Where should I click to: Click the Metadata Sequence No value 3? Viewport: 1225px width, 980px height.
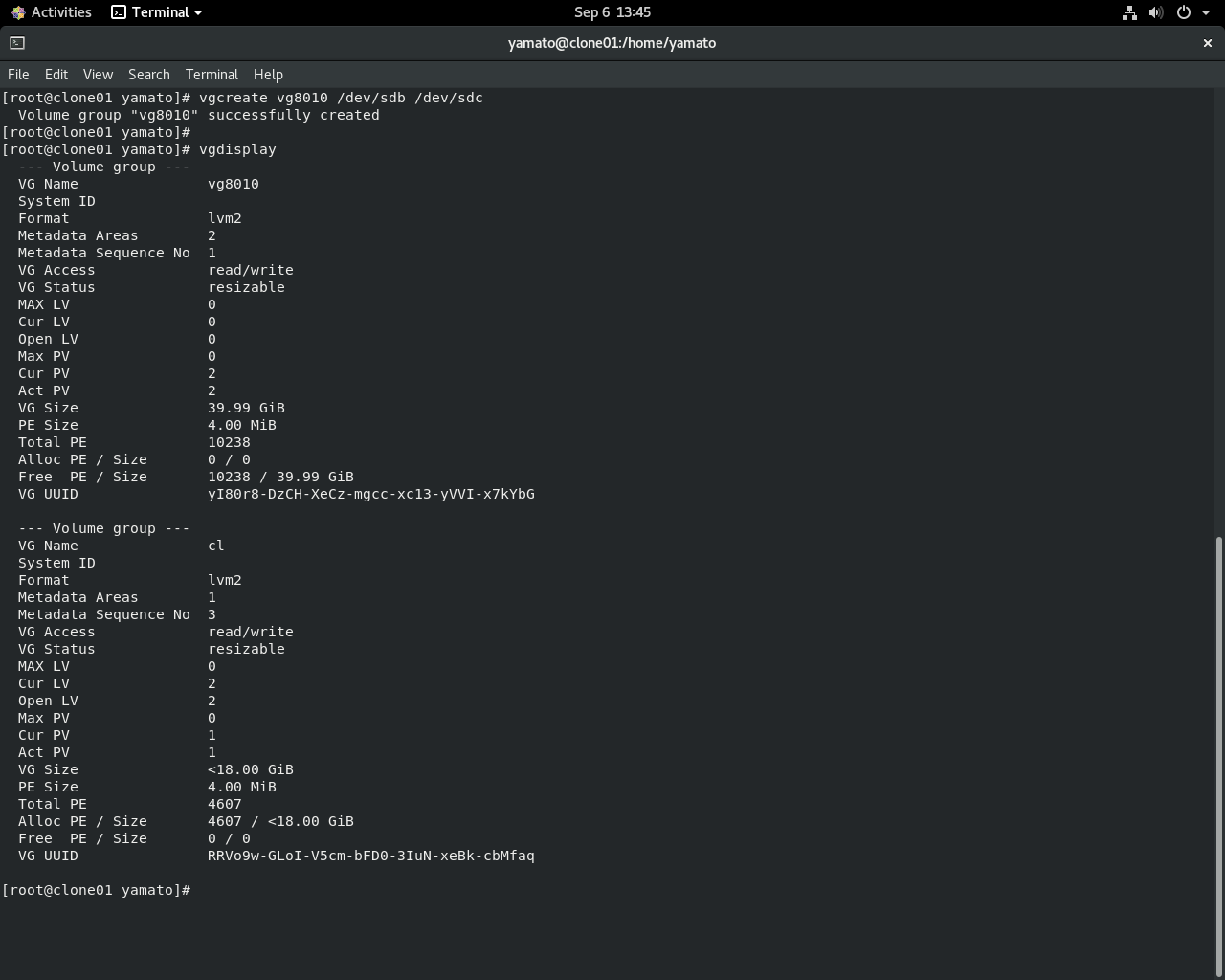212,614
